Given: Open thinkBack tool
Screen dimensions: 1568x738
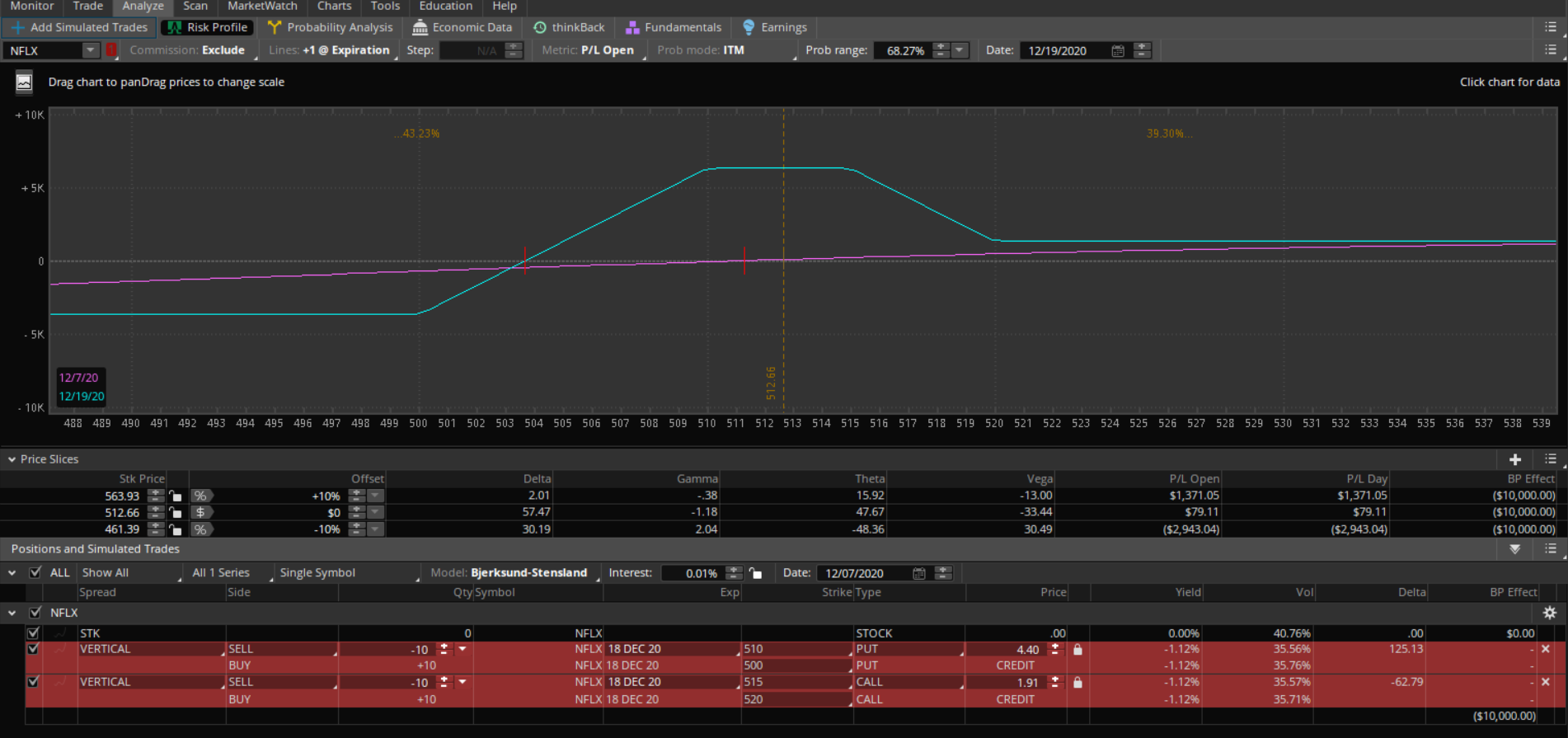Looking at the screenshot, I should 569,27.
